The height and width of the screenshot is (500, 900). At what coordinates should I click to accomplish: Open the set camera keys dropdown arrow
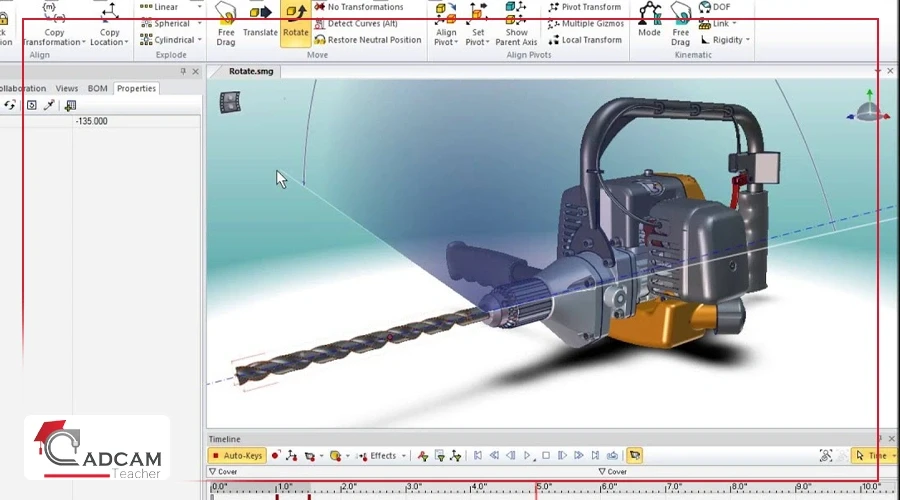[321, 456]
